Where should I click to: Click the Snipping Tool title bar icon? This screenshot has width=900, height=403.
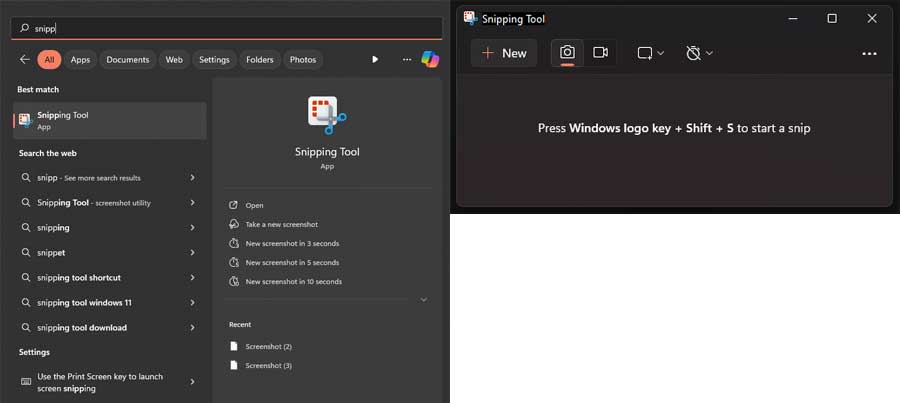tap(471, 18)
